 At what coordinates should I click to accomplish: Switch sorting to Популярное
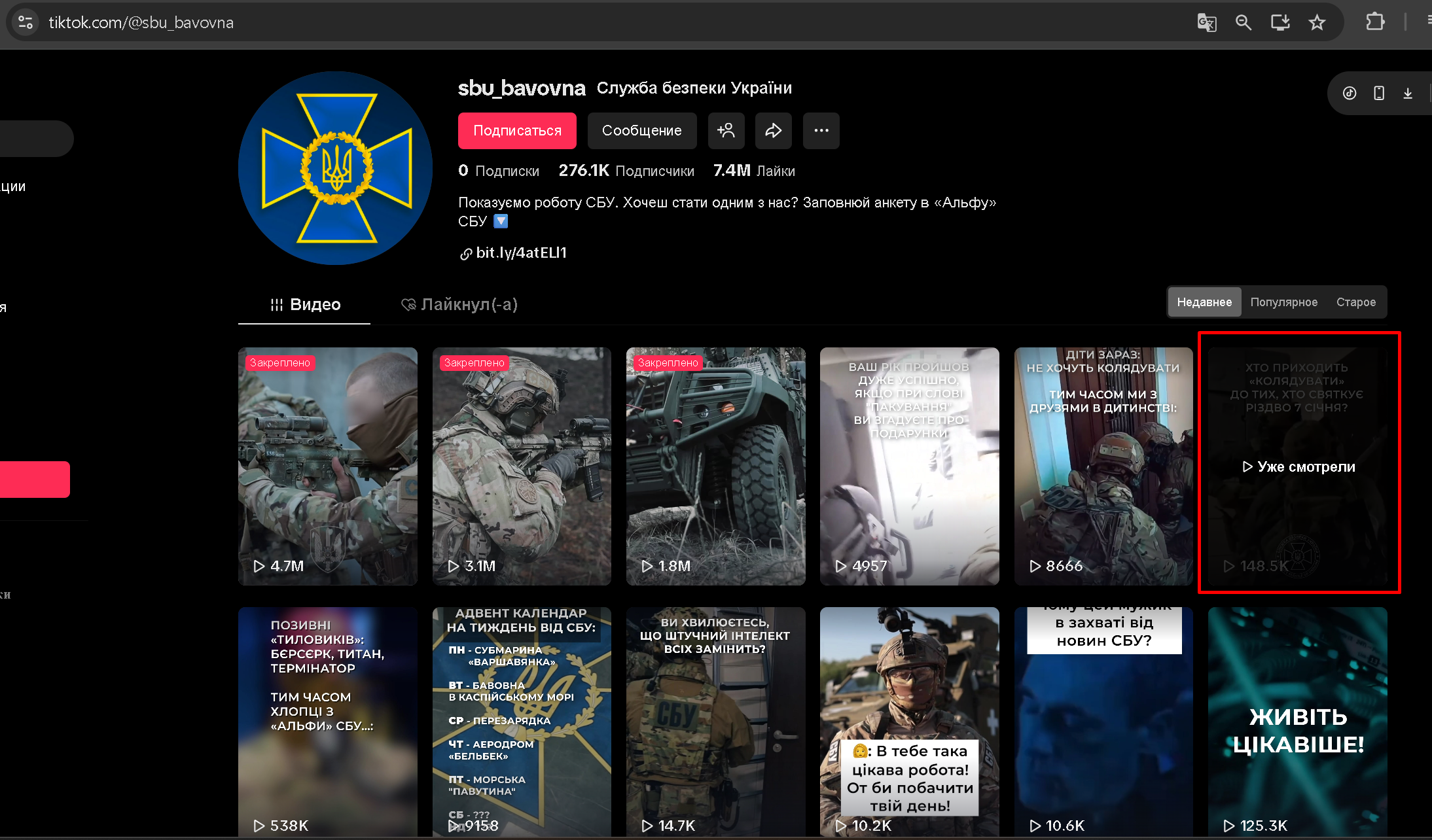point(1283,302)
